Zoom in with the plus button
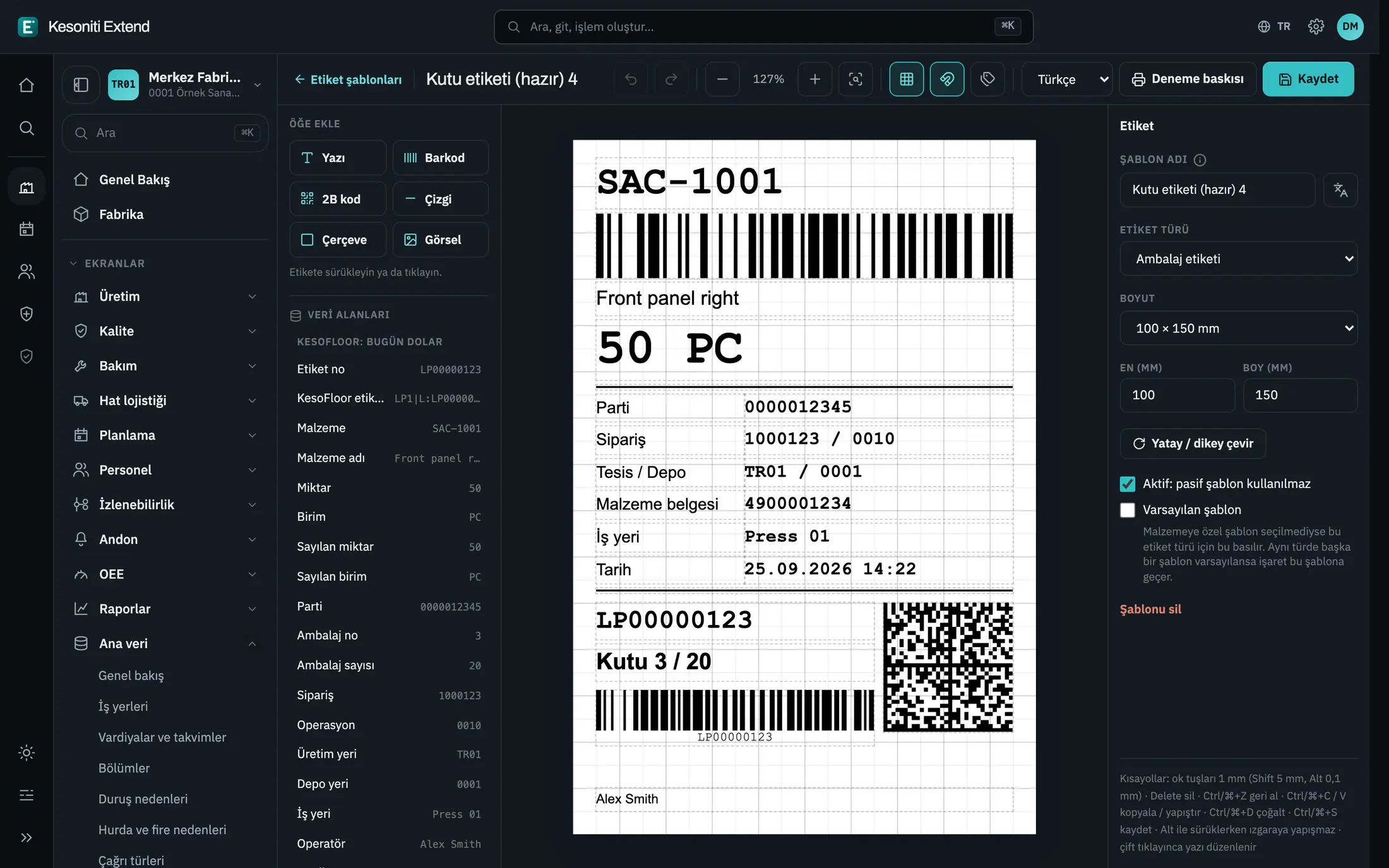 [x=814, y=79]
